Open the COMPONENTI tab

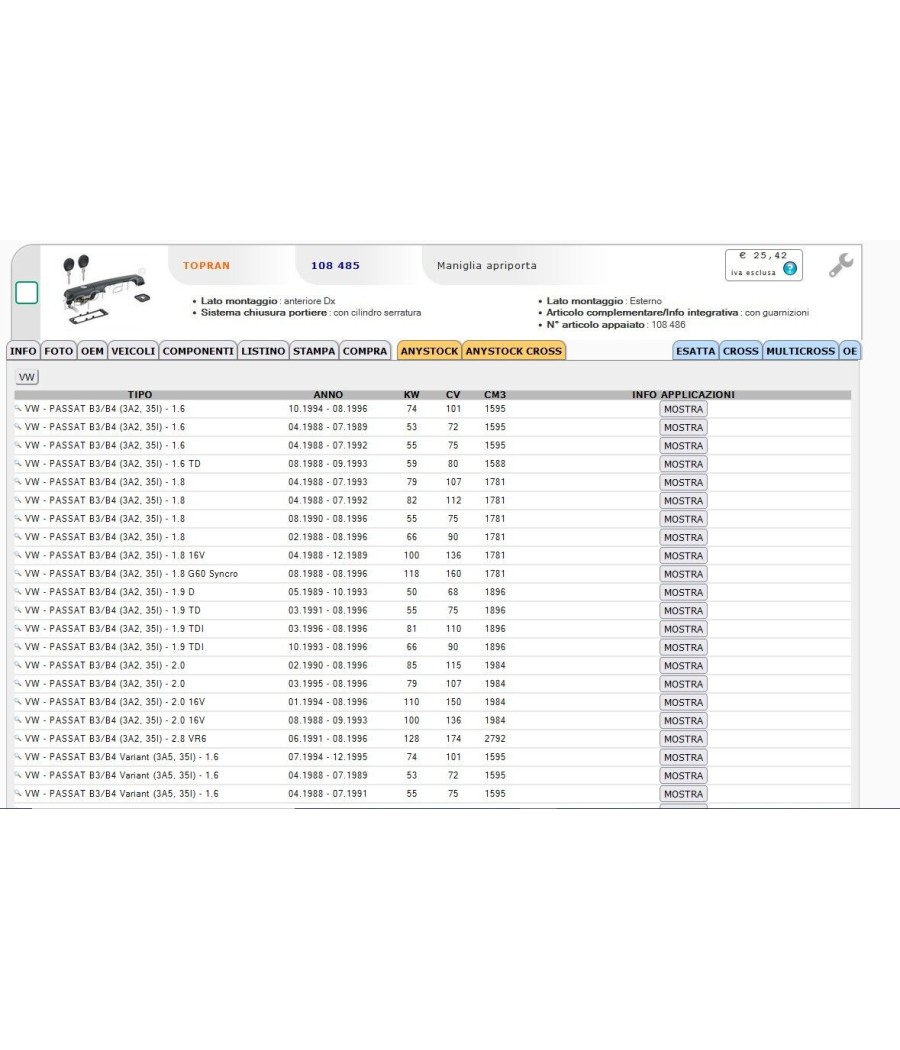click(198, 351)
